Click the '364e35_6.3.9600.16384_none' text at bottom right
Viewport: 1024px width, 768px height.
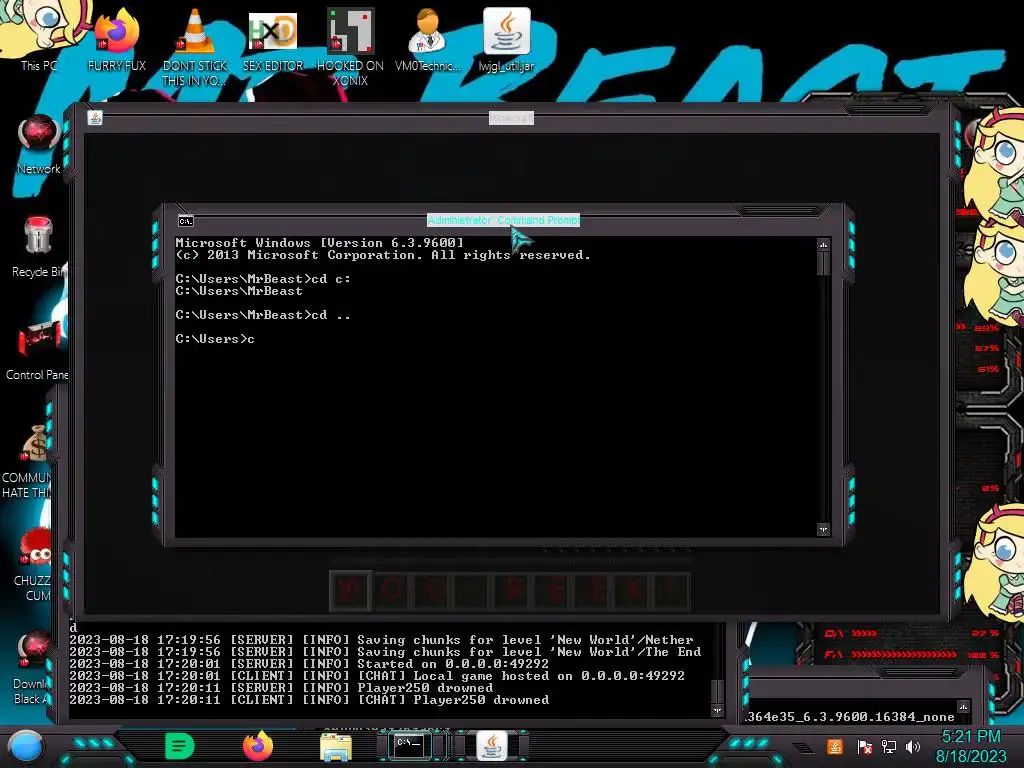pos(850,716)
